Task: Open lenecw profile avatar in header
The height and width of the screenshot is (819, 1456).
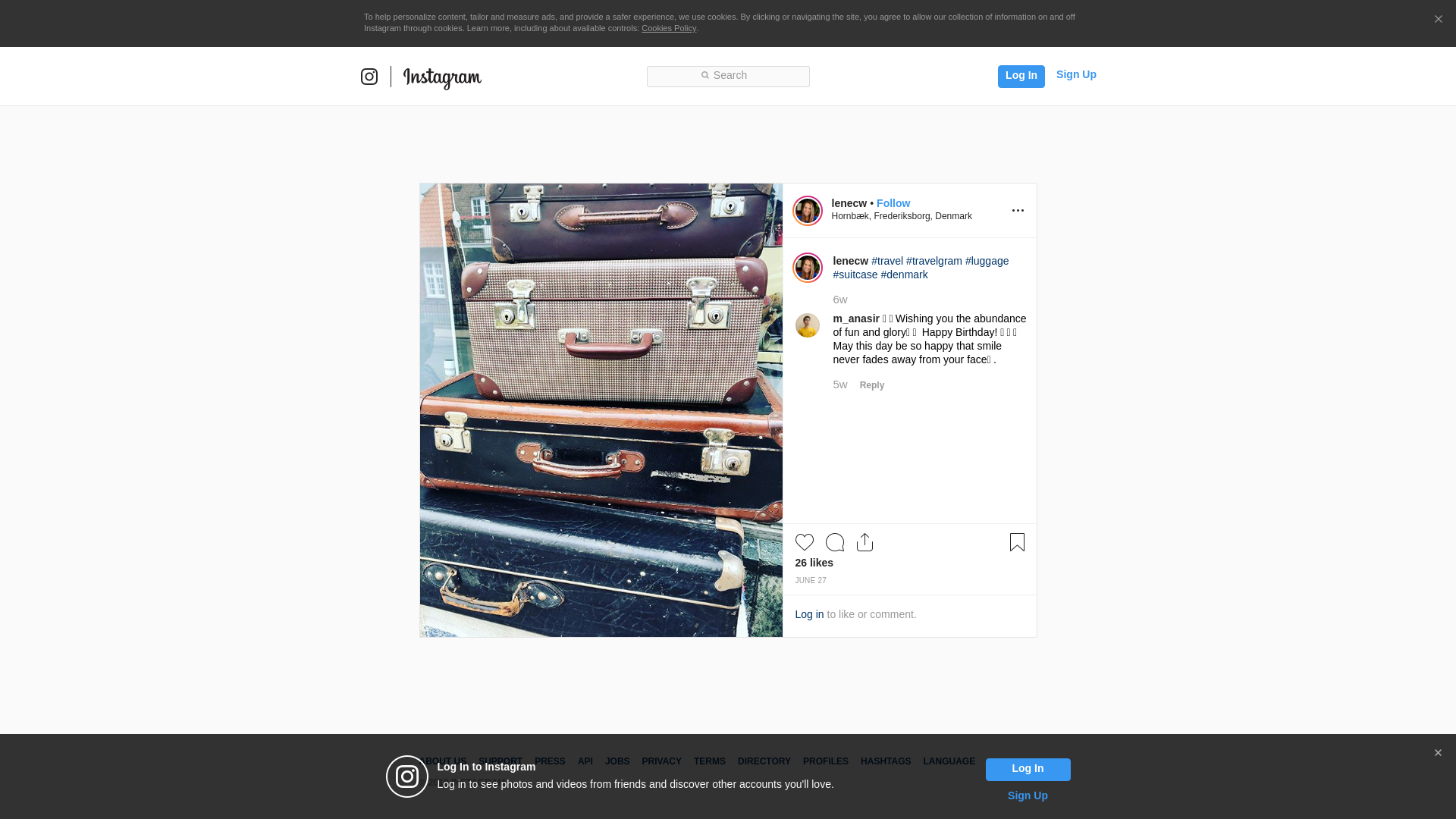Action: (808, 211)
